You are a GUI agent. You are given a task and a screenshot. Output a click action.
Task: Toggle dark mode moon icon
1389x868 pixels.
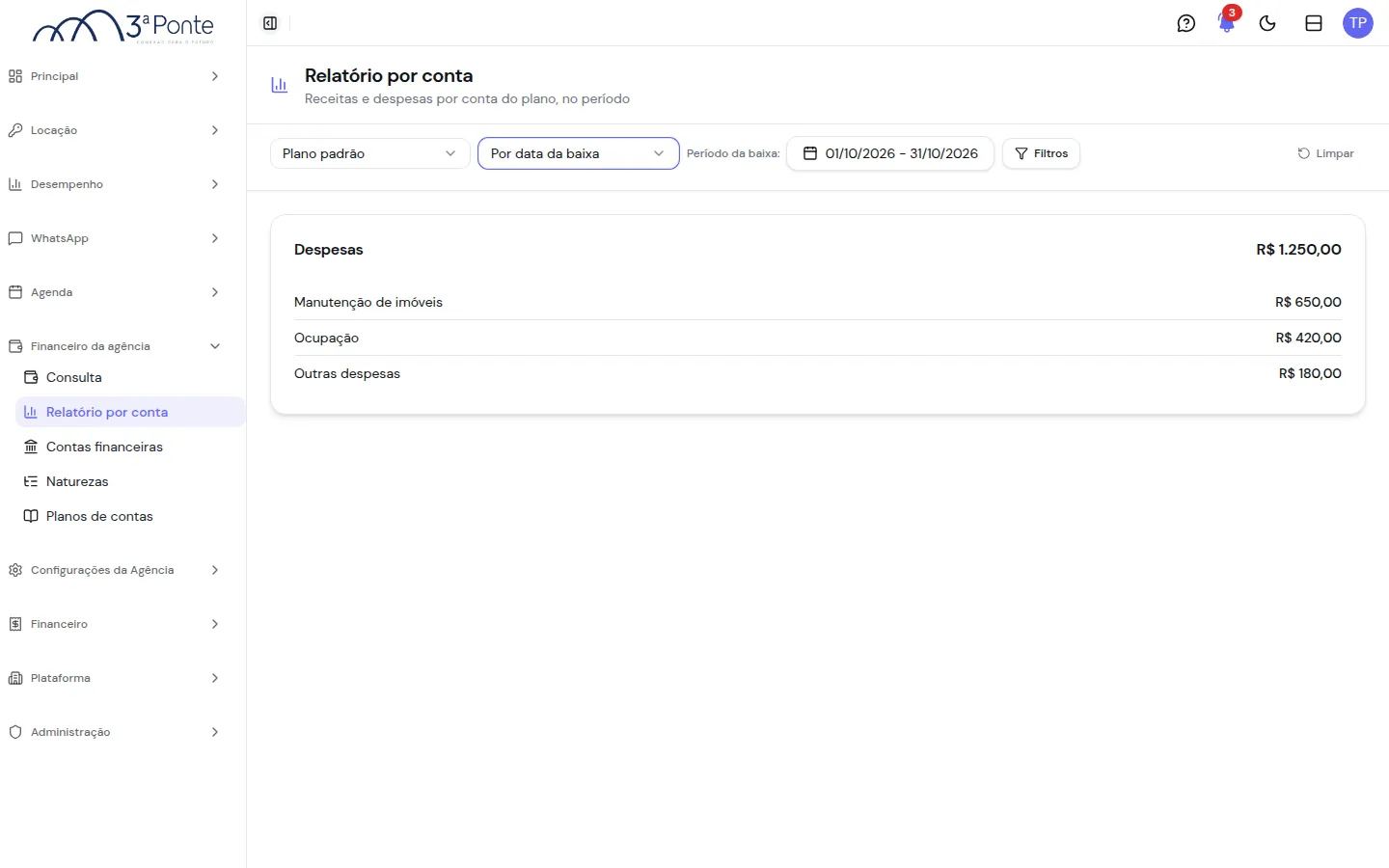tap(1267, 23)
